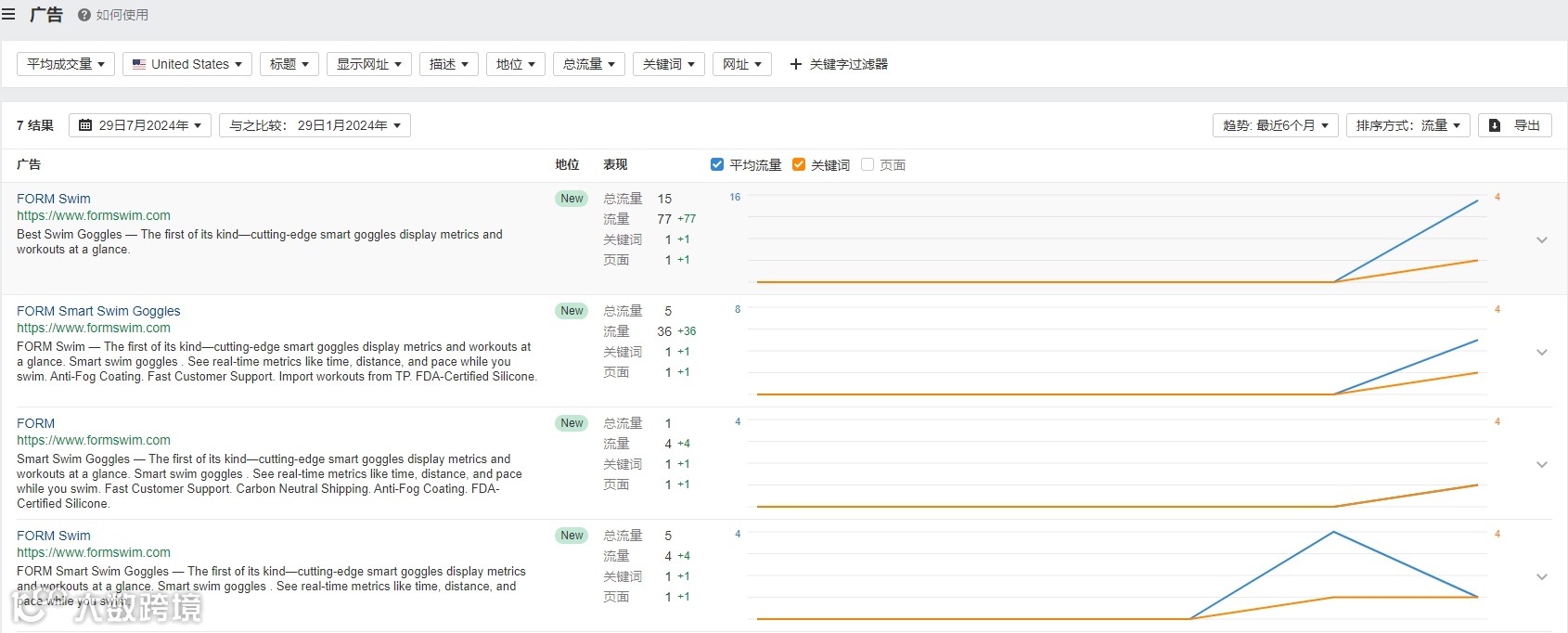Viewport: 1568px width, 633px height.
Task: Click the trend chart for first FORM Swim
Action: pos(1116,239)
